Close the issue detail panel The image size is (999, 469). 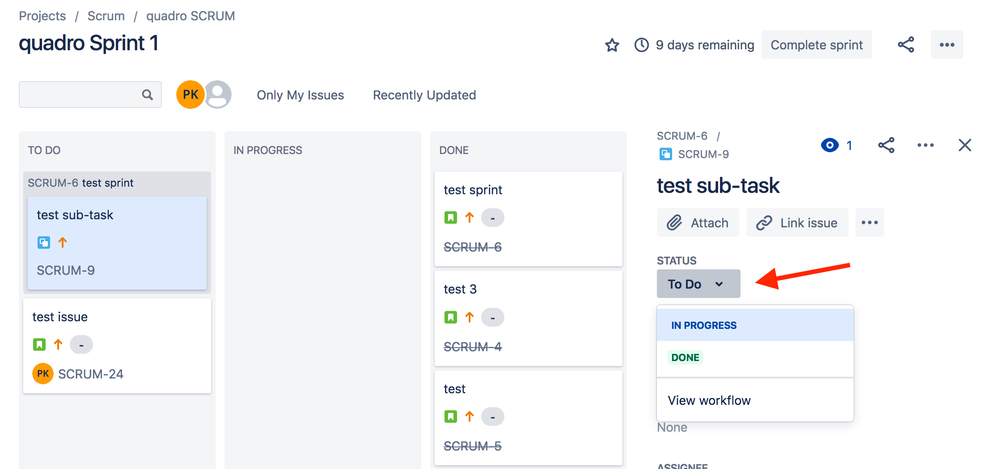(965, 145)
